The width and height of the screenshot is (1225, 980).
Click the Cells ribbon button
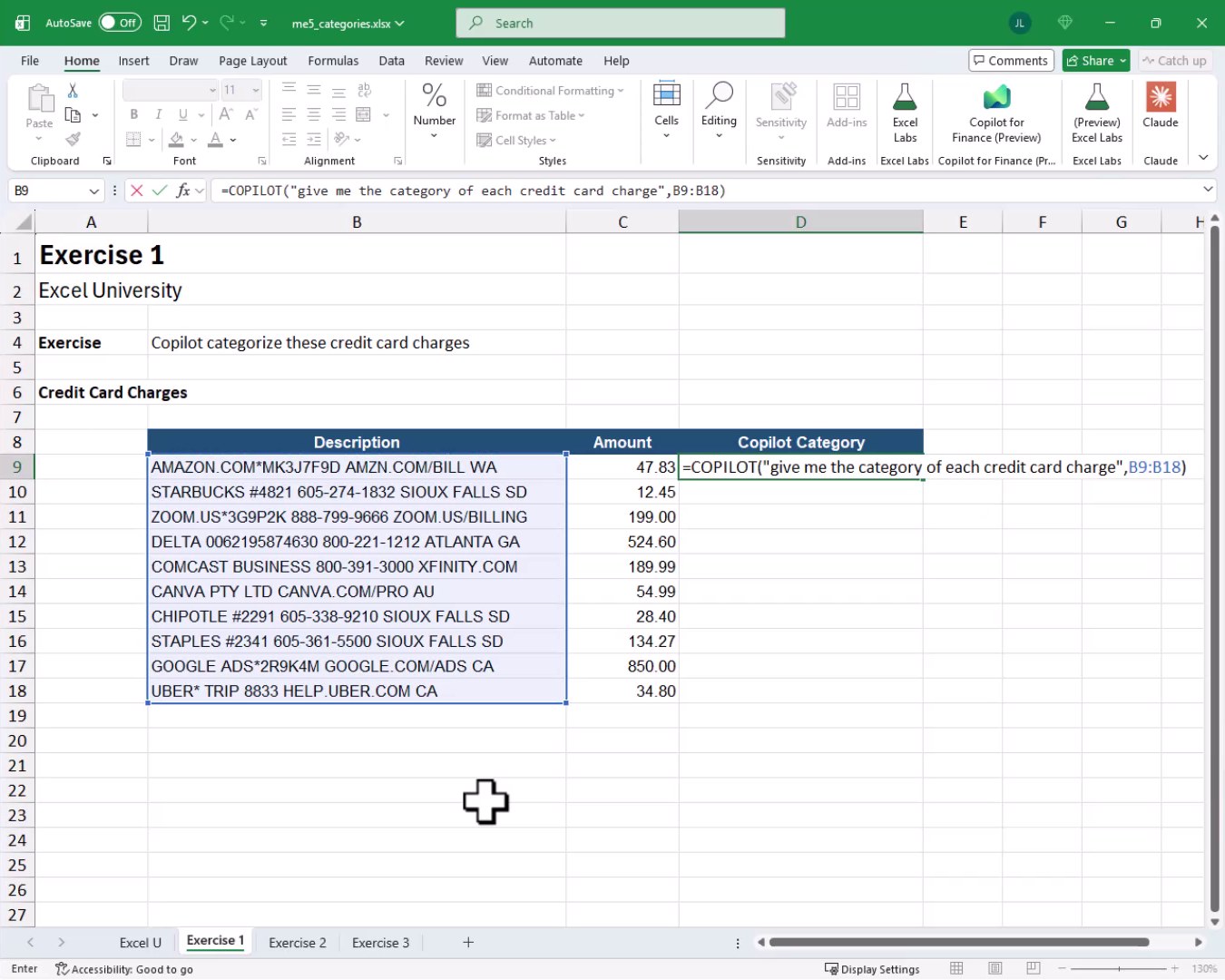666,109
